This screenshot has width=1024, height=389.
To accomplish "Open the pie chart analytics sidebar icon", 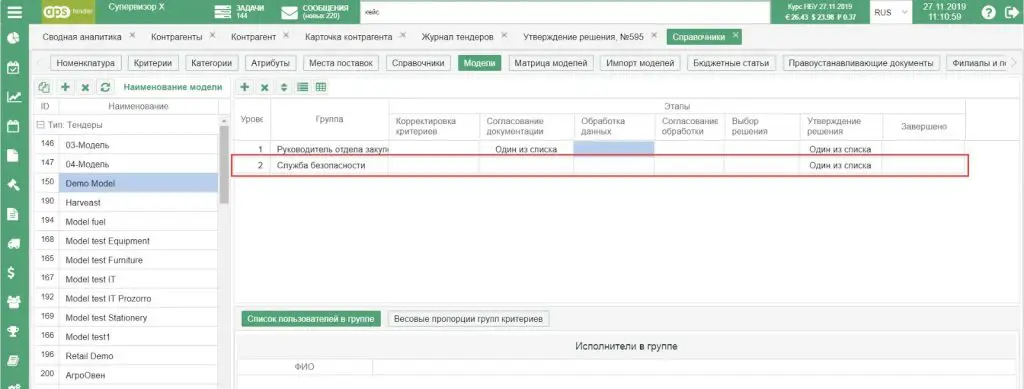I will point(12,38).
